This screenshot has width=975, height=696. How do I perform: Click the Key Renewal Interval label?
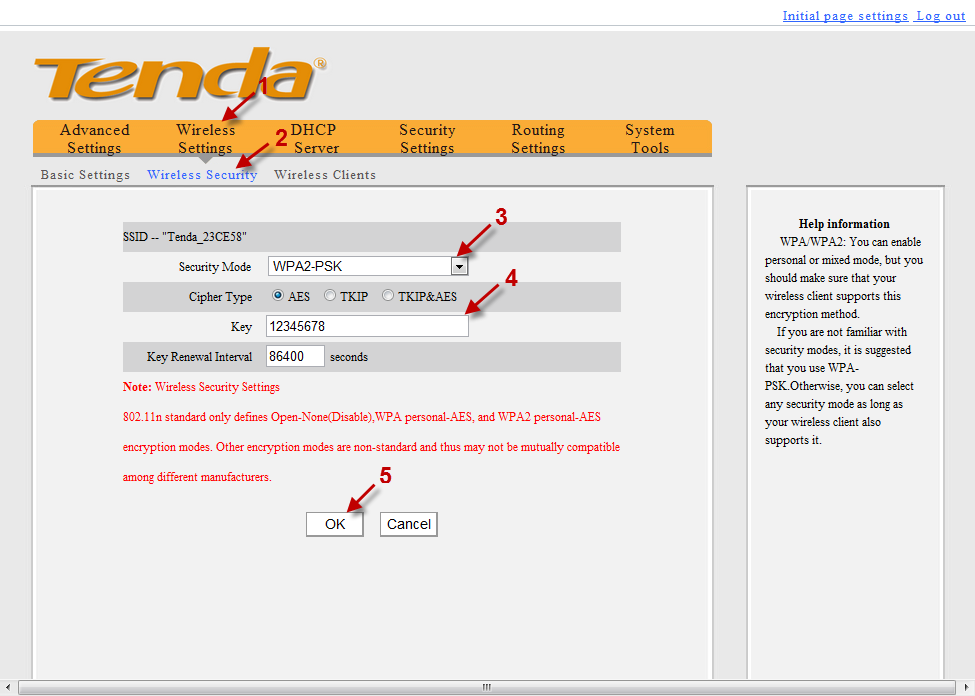[x=200, y=357]
